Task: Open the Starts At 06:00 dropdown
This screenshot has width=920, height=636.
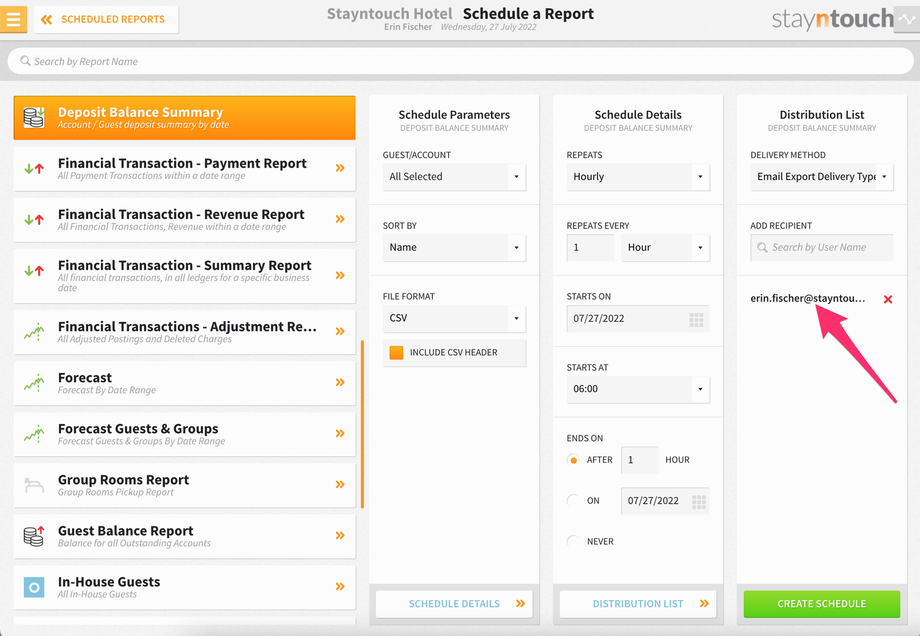Action: (x=638, y=389)
